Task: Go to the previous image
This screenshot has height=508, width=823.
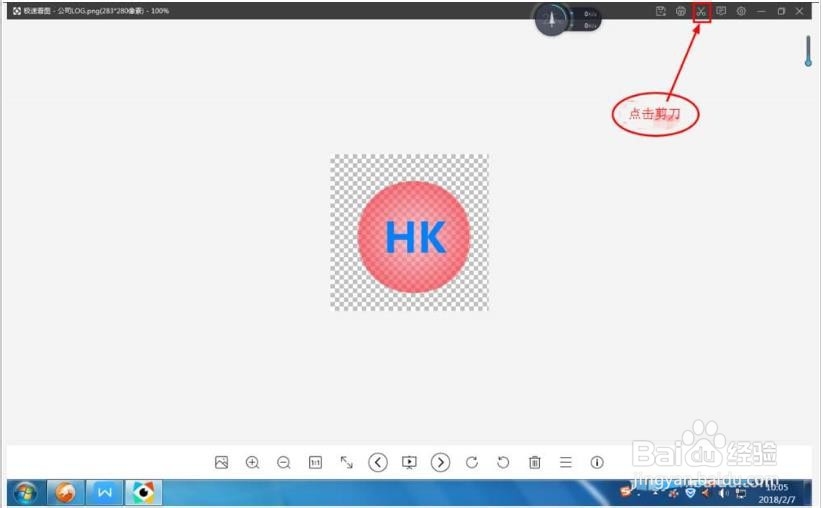Action: (378, 462)
